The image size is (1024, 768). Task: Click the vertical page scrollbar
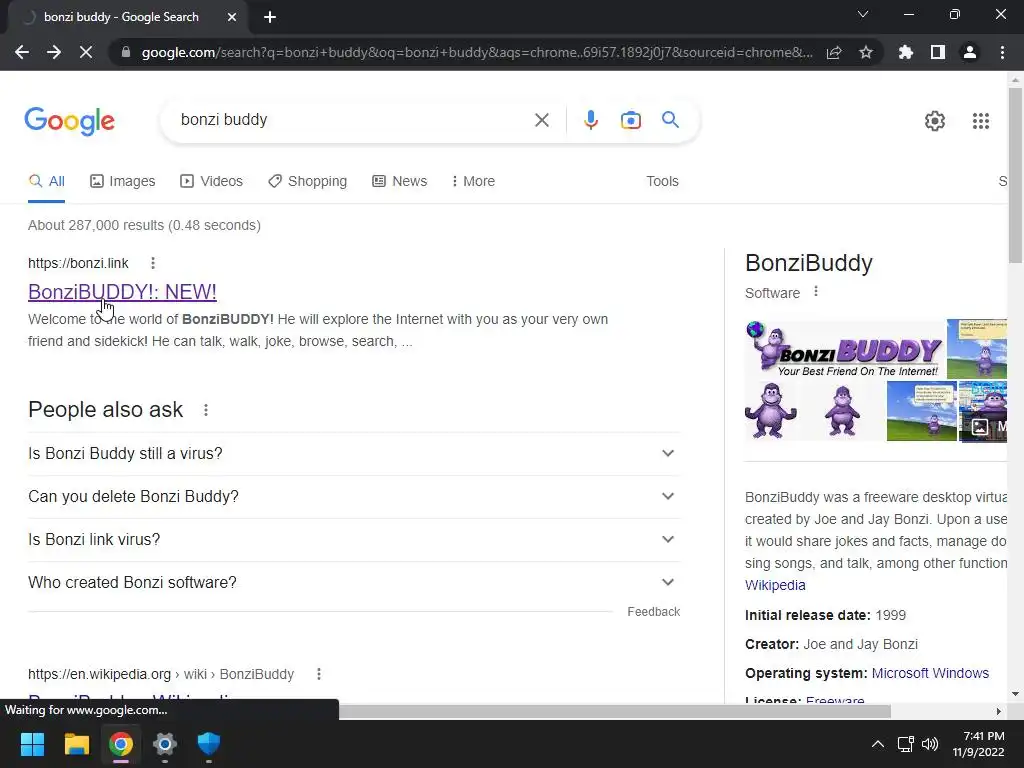pos(1015,176)
